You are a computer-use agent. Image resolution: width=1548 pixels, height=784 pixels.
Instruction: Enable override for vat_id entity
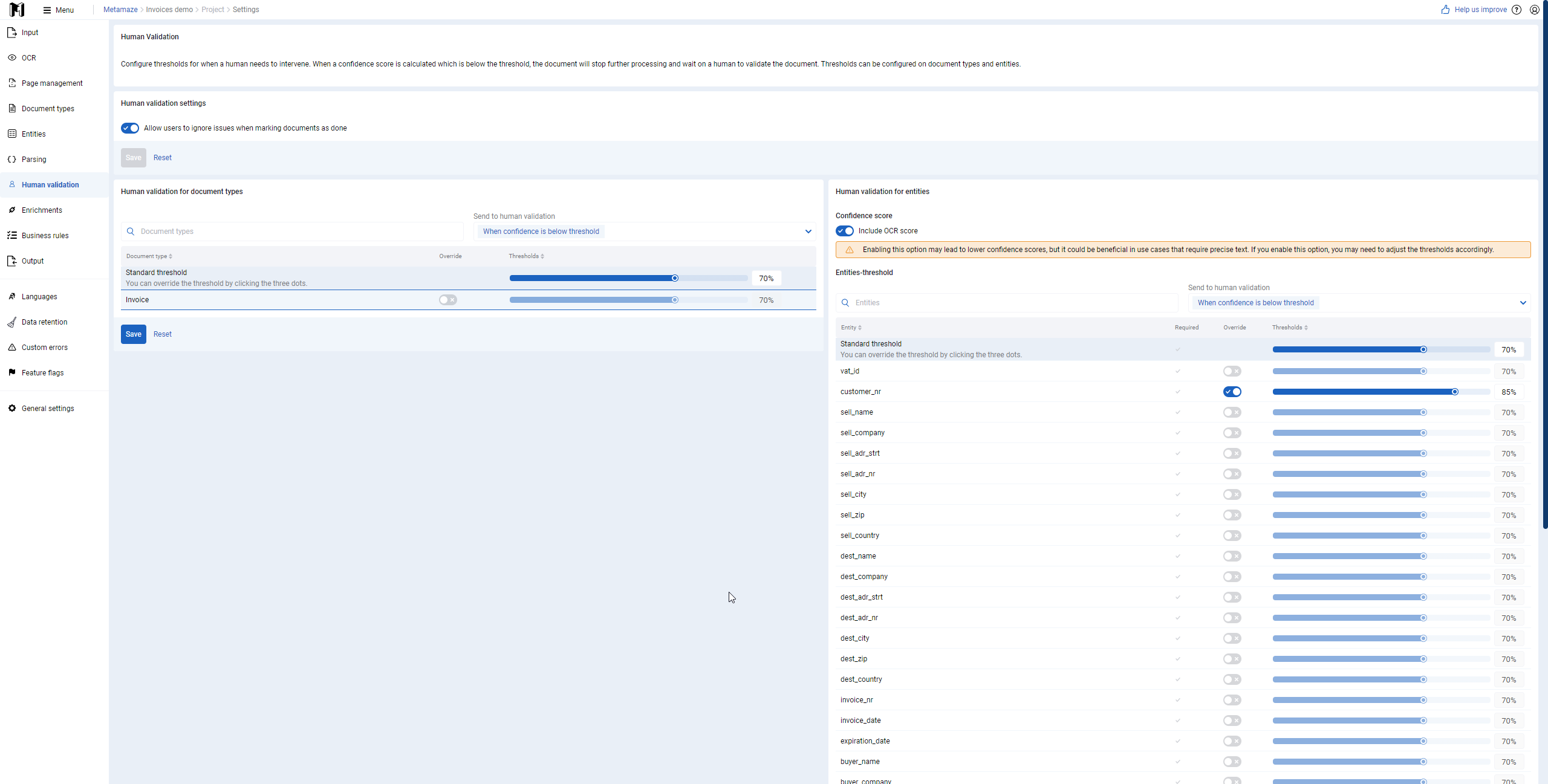[1232, 371]
